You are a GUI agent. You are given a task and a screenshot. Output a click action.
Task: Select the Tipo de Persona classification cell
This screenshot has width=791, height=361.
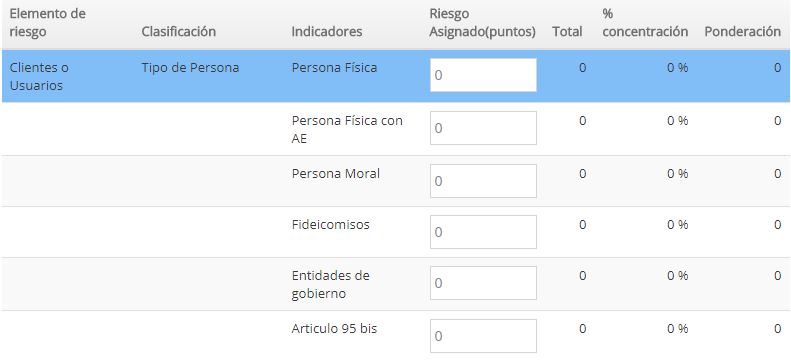click(190, 68)
